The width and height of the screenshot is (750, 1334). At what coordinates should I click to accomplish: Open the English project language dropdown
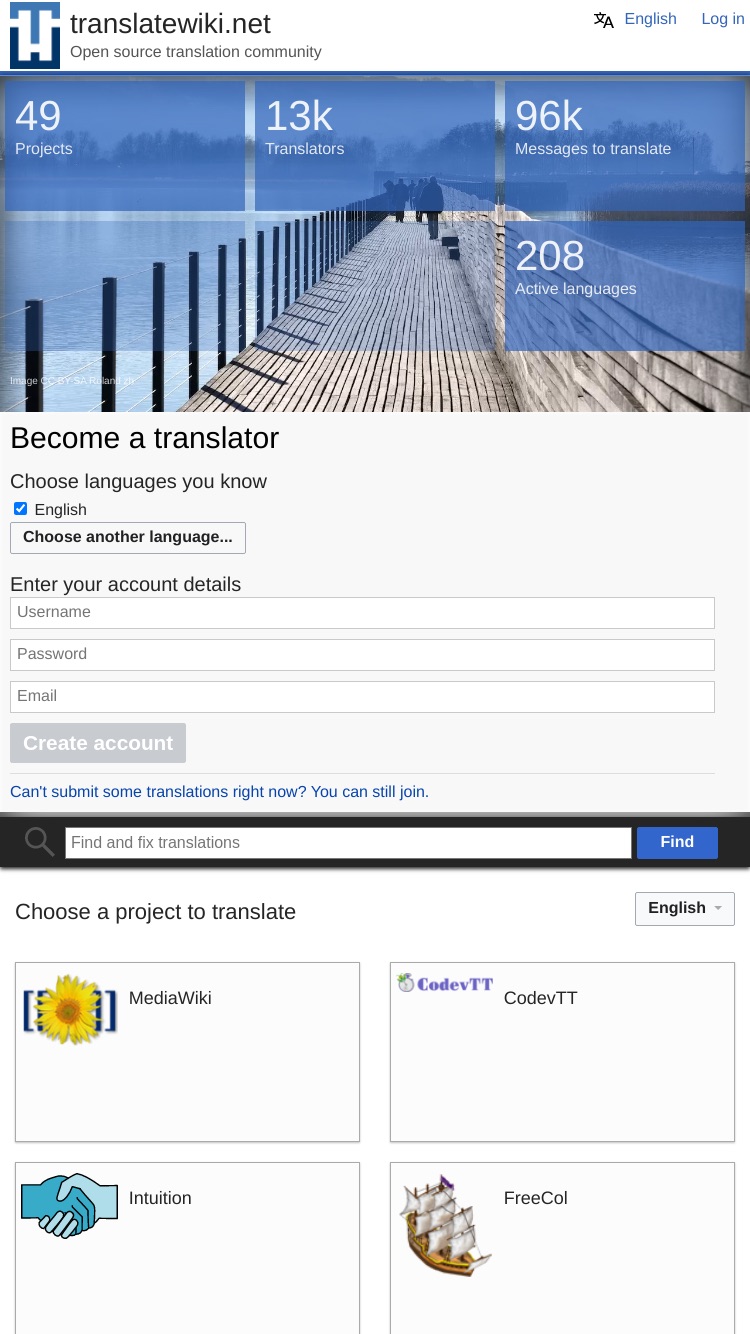point(685,908)
